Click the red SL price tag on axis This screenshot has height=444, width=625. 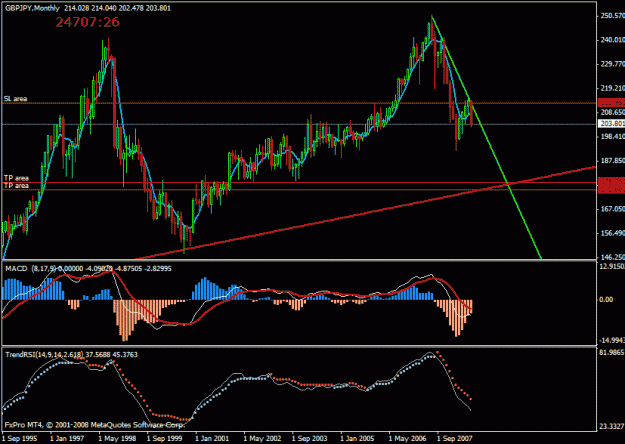pyautogui.click(x=611, y=102)
